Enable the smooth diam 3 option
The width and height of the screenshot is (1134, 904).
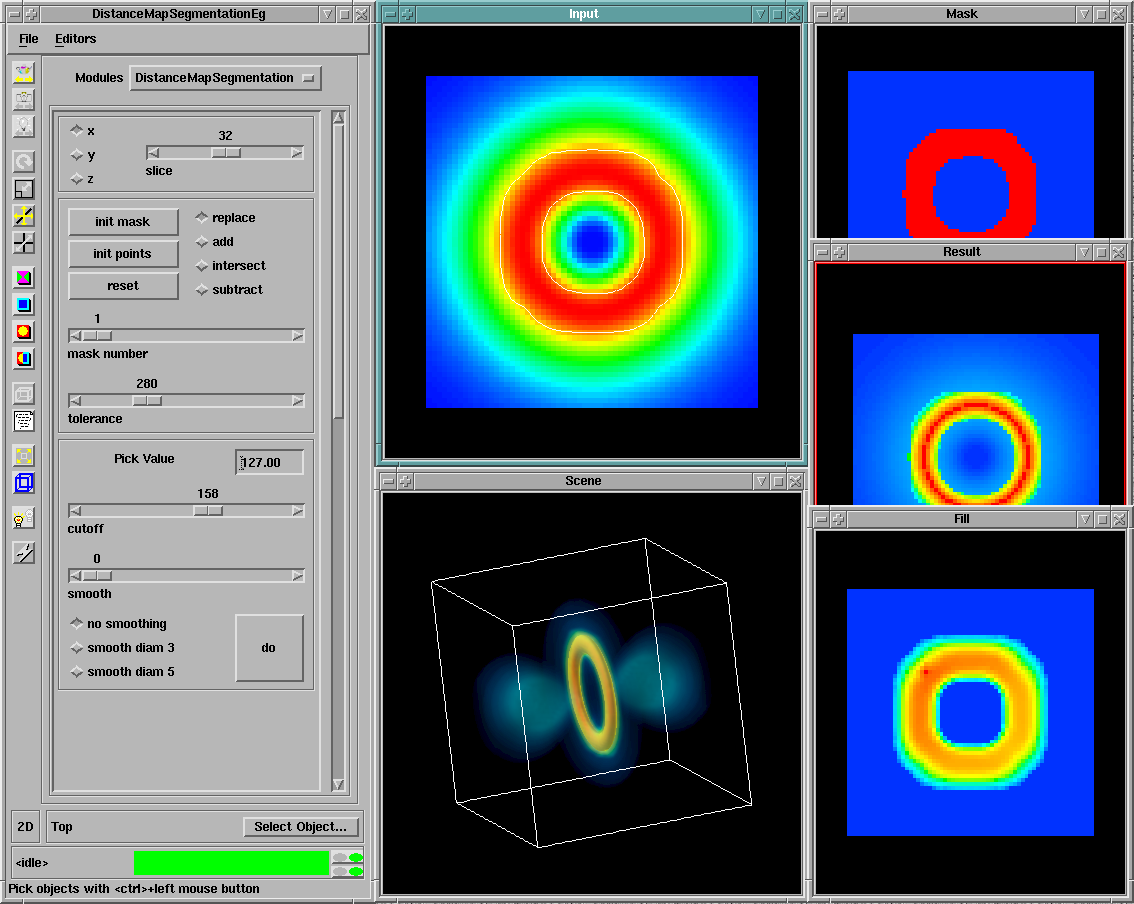(77, 648)
